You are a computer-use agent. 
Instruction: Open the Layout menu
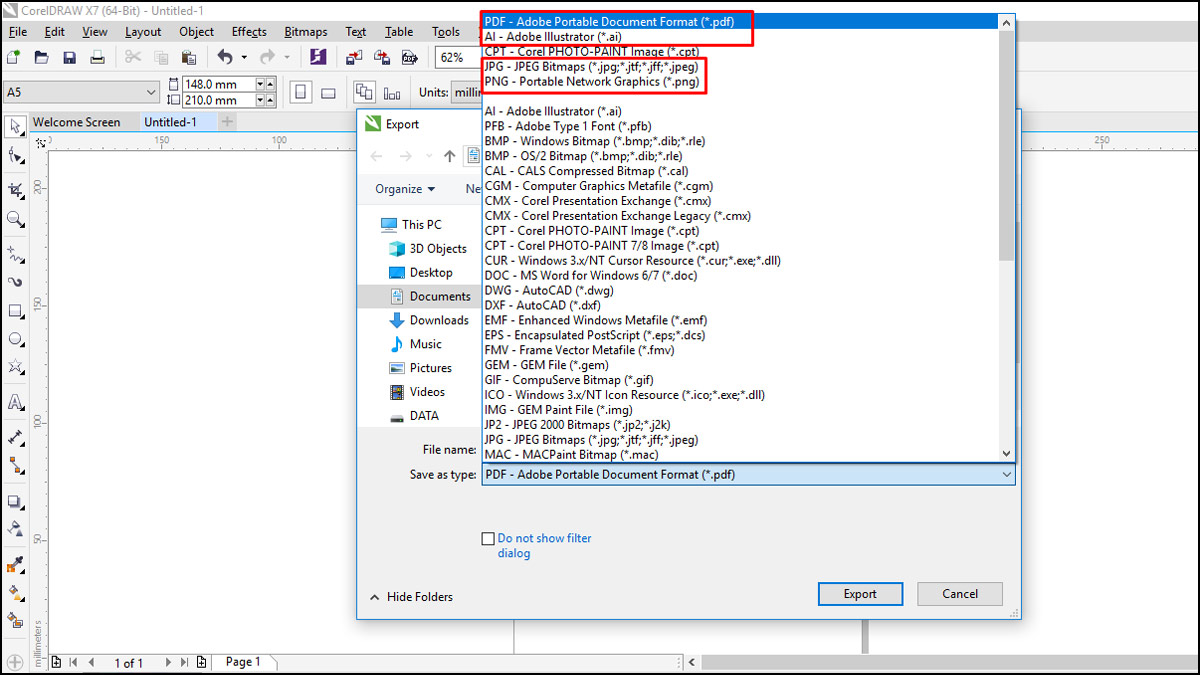click(143, 31)
